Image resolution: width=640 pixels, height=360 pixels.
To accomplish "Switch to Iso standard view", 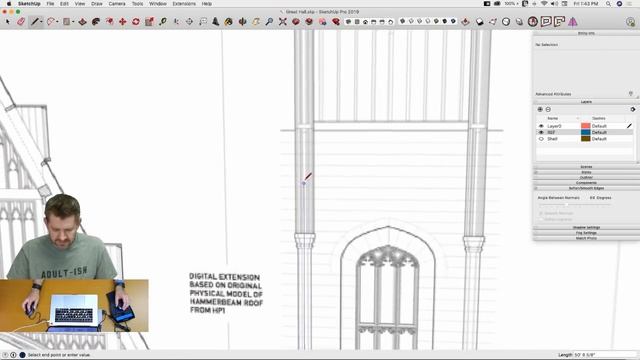I will pos(348,22).
